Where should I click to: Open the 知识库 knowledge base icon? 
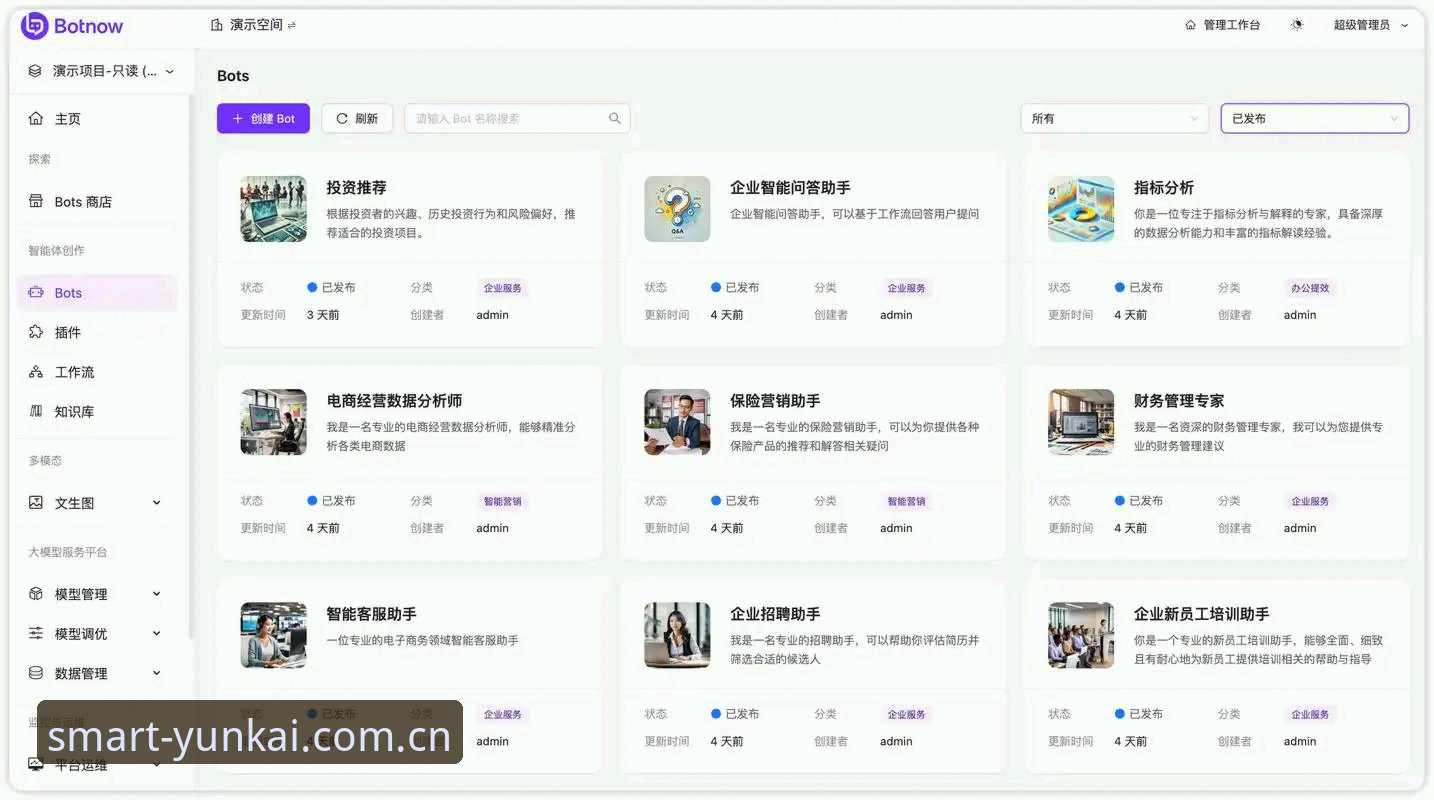36,411
